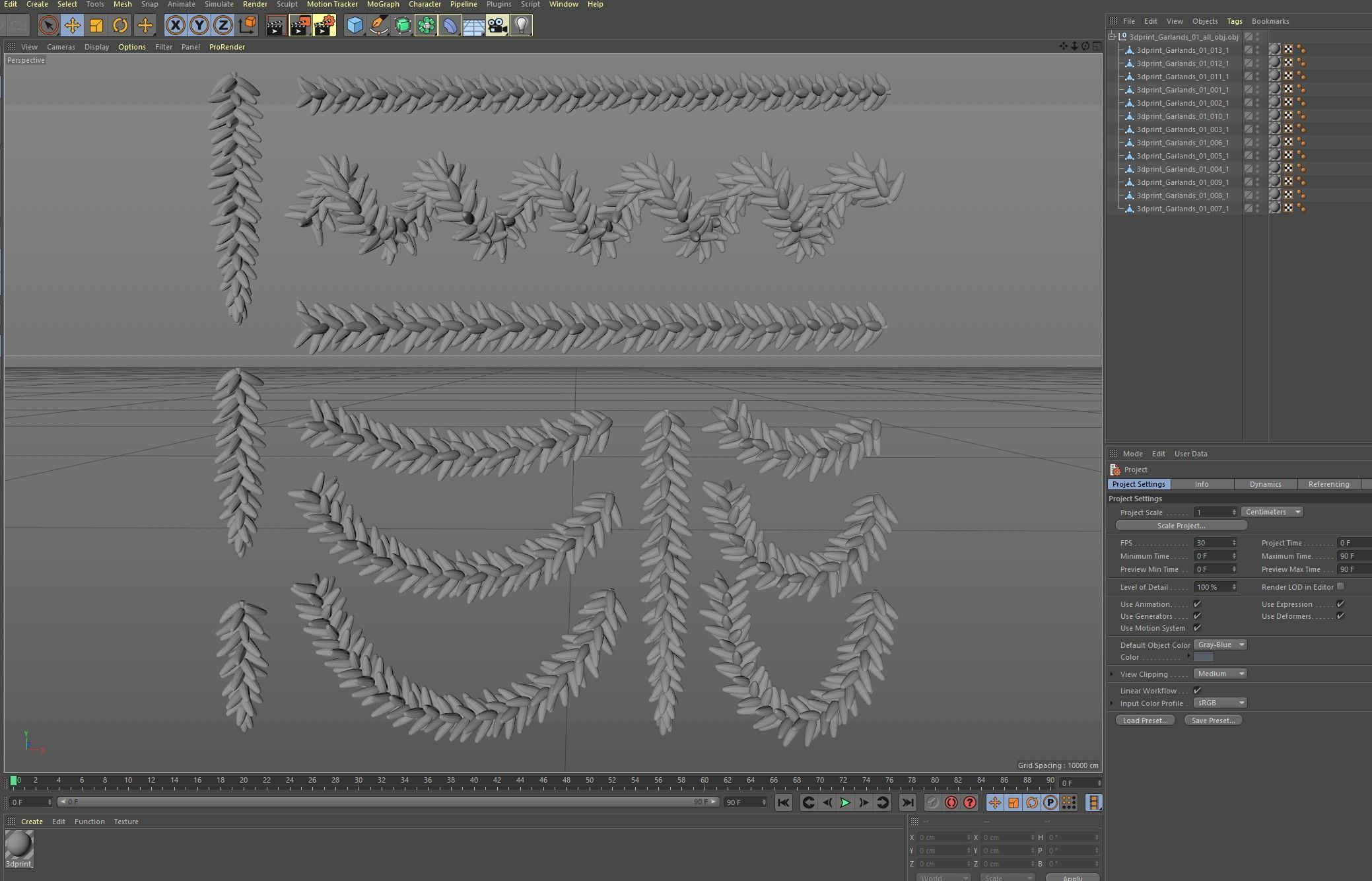Open Object manager Tags menu
This screenshot has width=1372, height=881.
tap(1234, 21)
